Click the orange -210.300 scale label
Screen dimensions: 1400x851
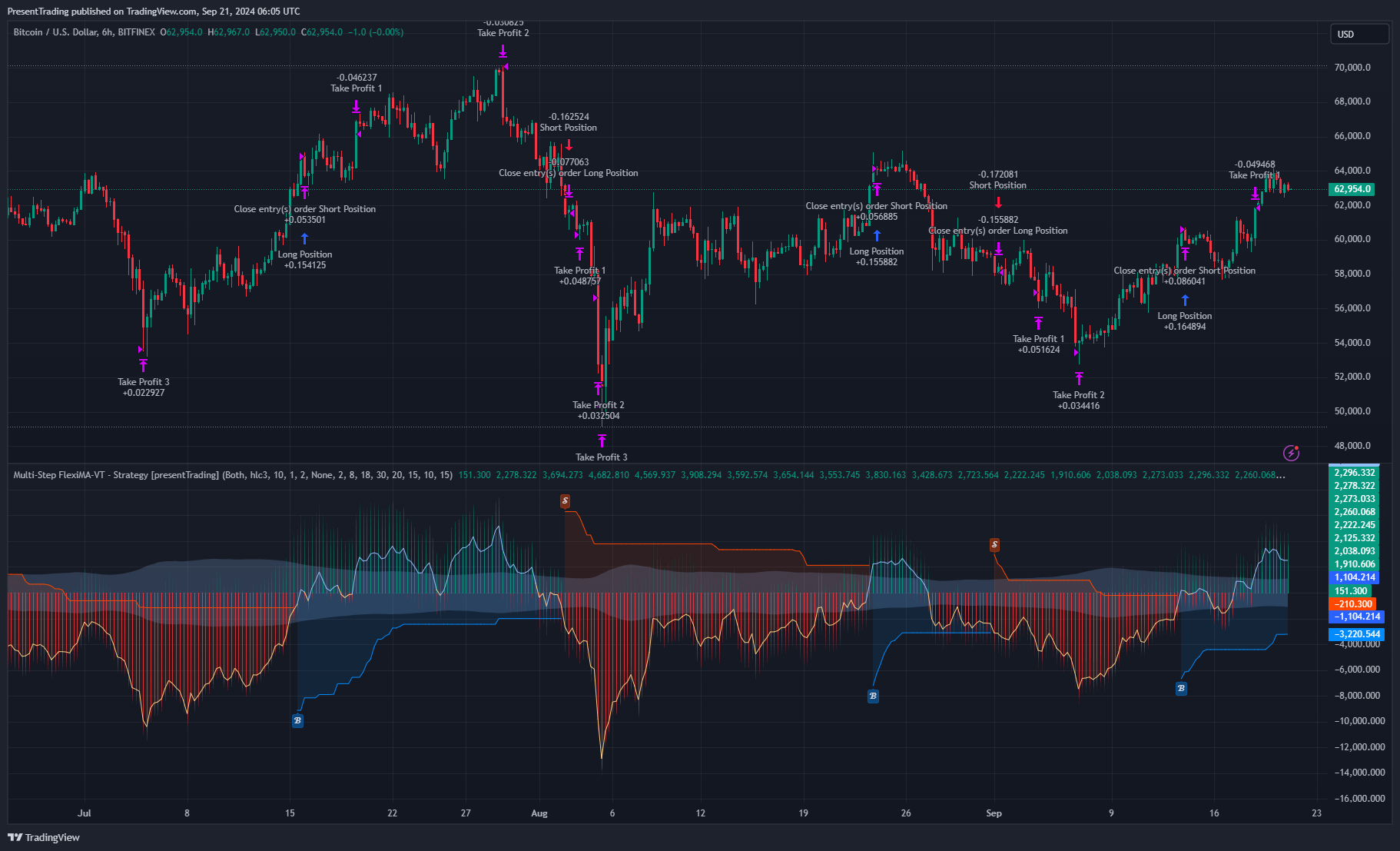[x=1352, y=604]
